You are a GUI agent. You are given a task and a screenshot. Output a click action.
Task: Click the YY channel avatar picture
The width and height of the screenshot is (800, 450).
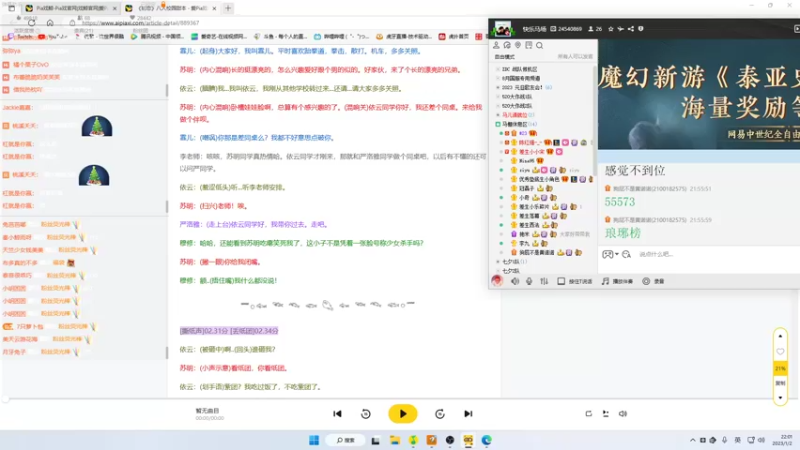503,29
